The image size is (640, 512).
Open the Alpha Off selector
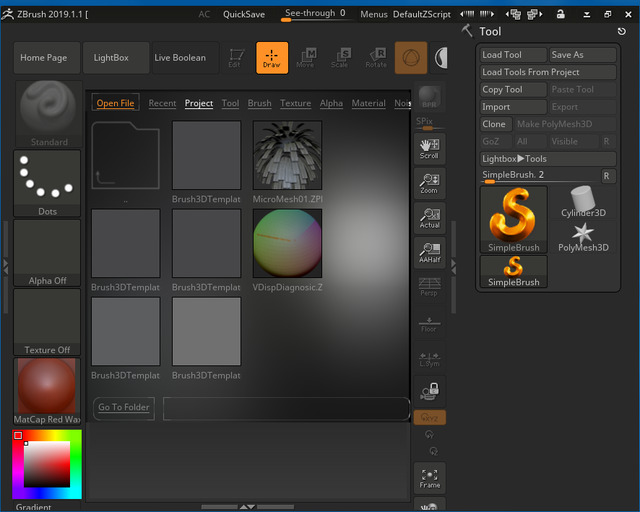47,253
